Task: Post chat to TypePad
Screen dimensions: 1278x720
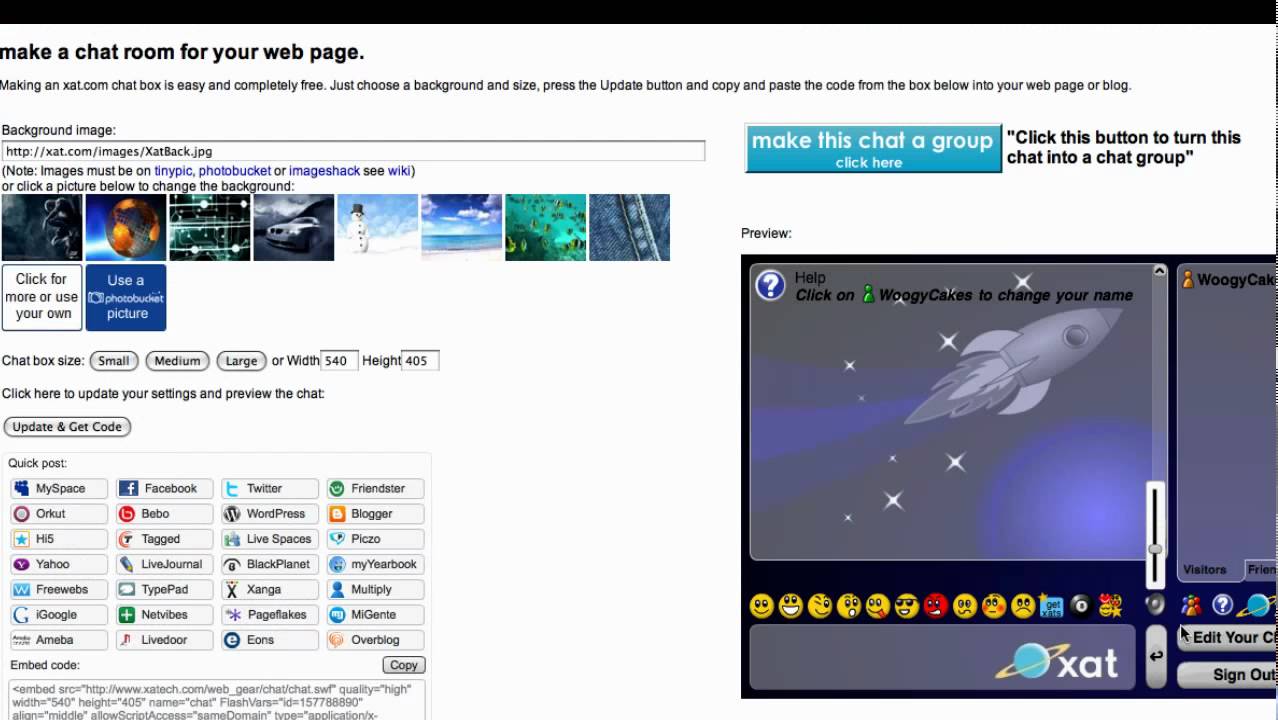Action: click(x=165, y=590)
